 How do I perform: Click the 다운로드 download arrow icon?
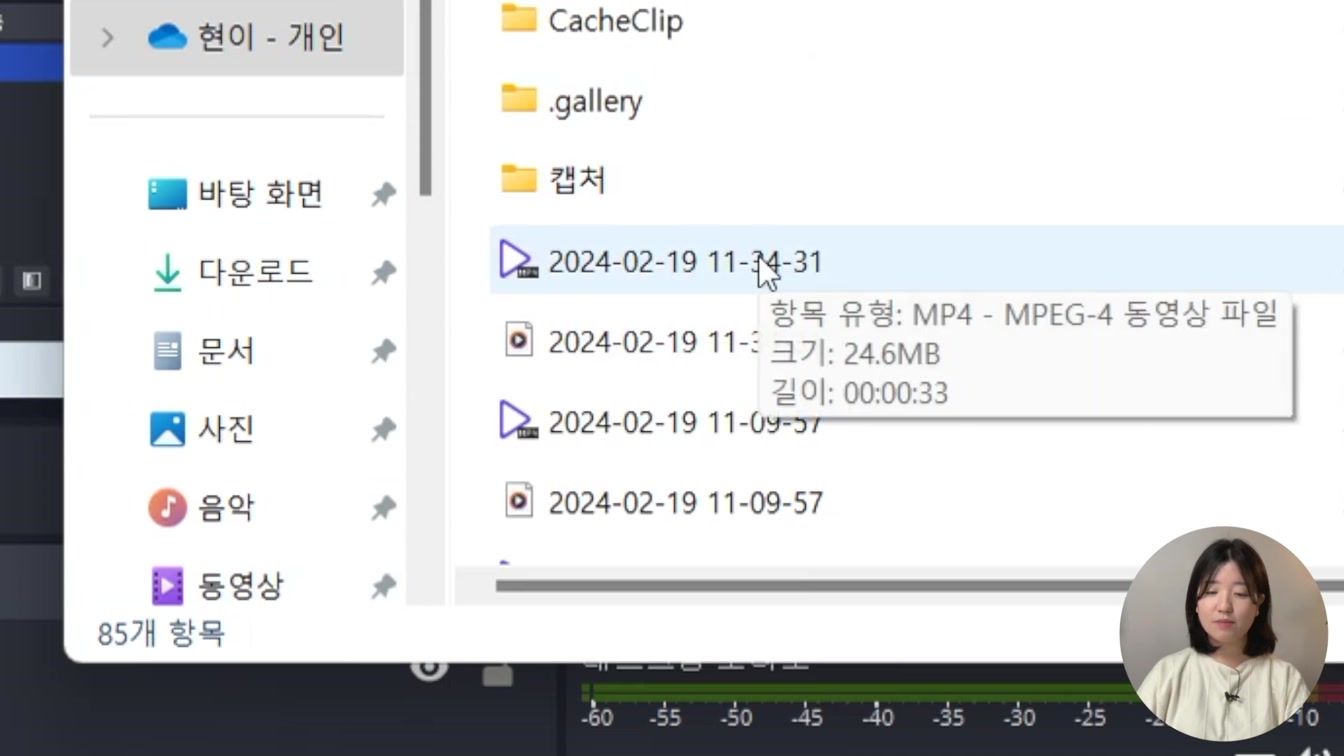coord(167,272)
